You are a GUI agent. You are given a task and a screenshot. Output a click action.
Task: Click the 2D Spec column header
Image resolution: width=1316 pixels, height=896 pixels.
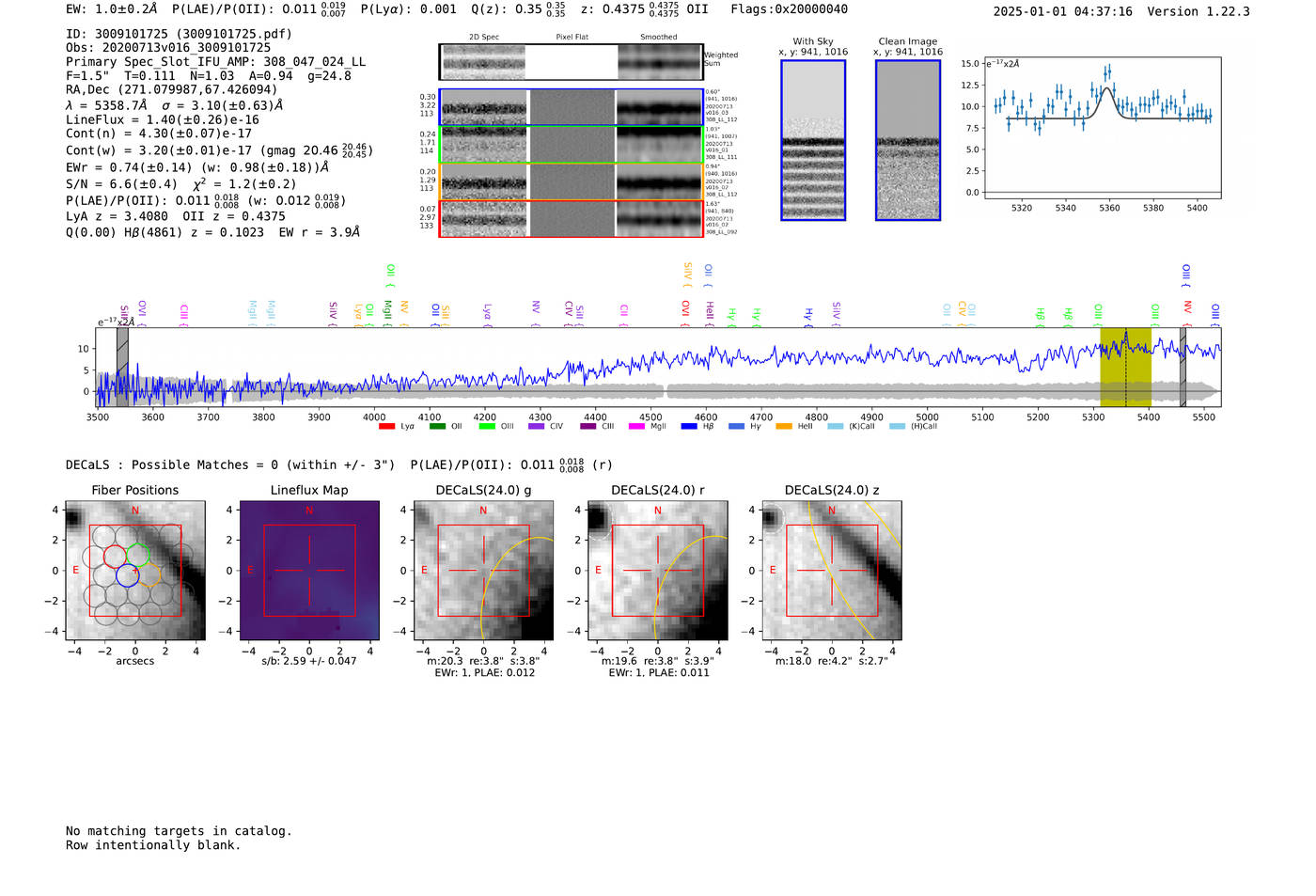[484, 38]
